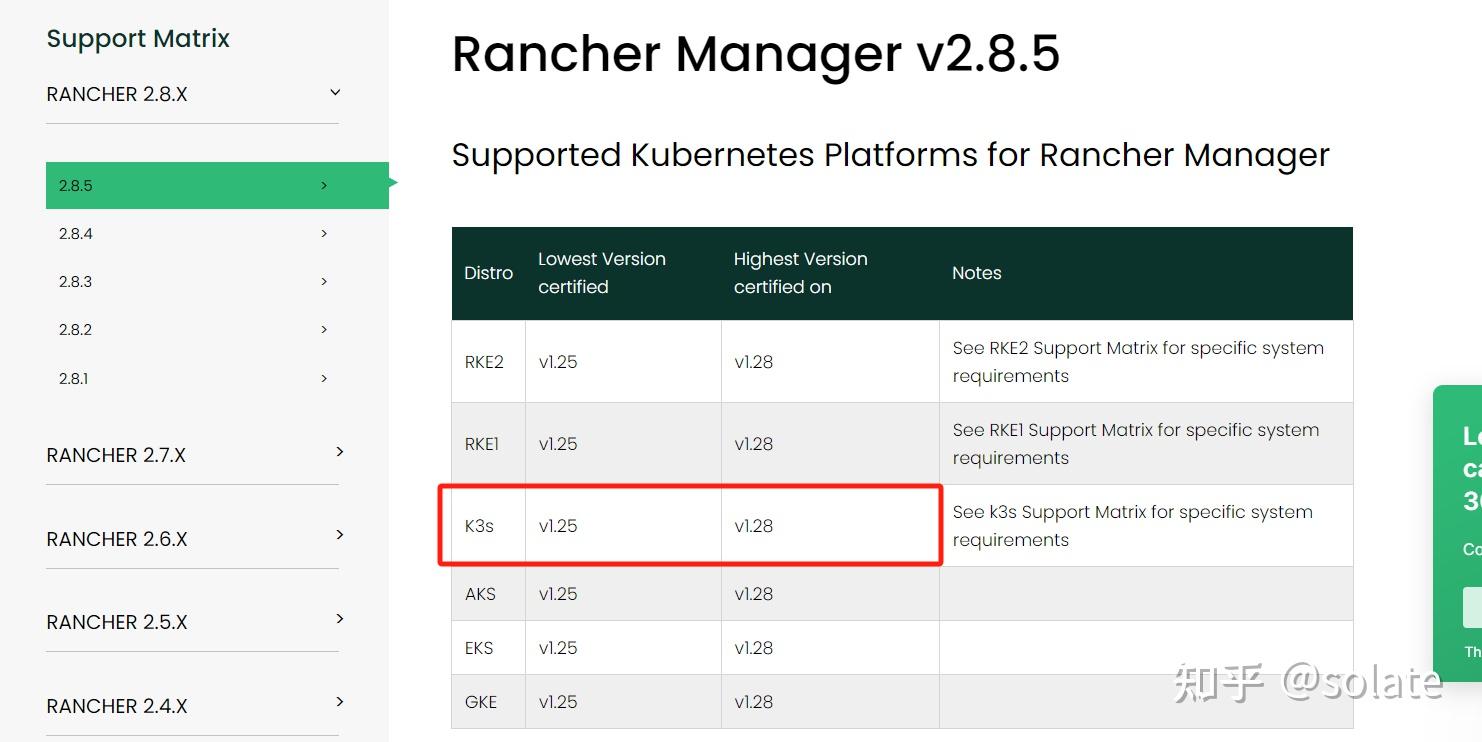Click the arrow icon next to 2.8.3

(x=324, y=282)
